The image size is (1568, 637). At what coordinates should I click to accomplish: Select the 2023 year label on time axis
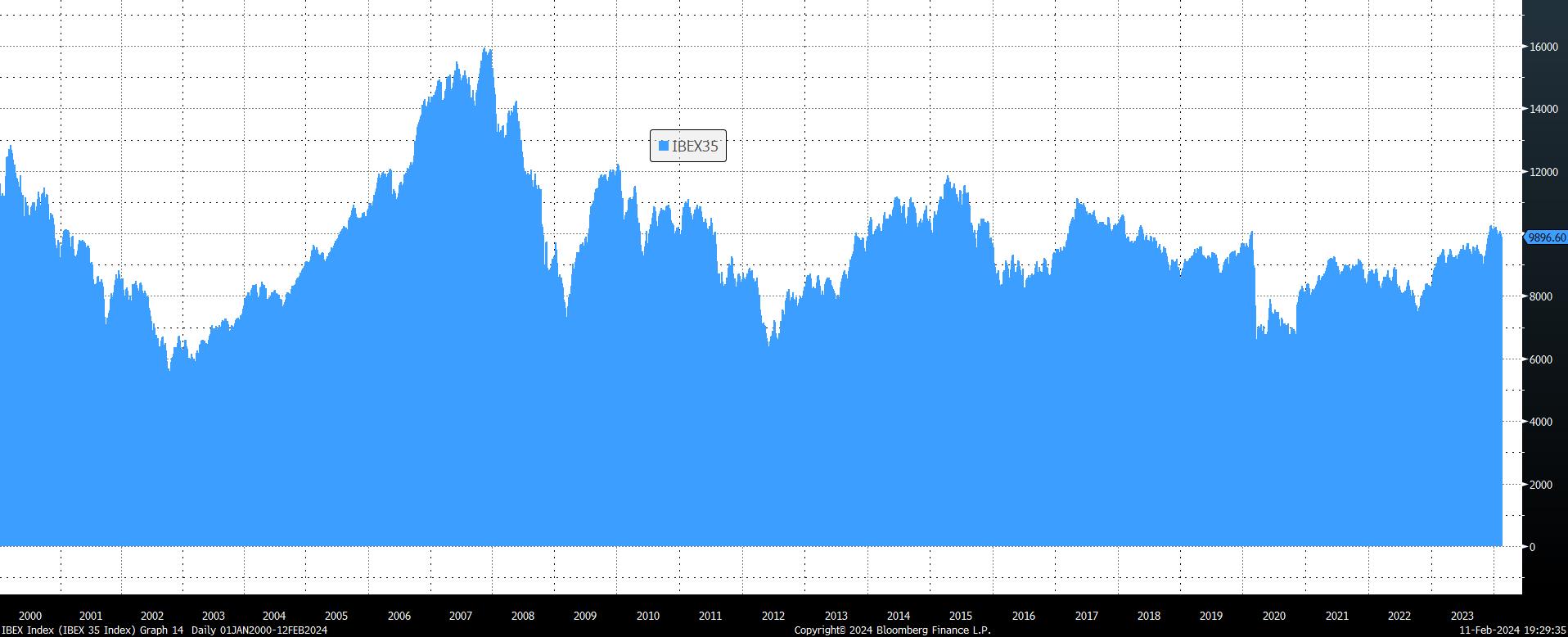[x=1462, y=616]
